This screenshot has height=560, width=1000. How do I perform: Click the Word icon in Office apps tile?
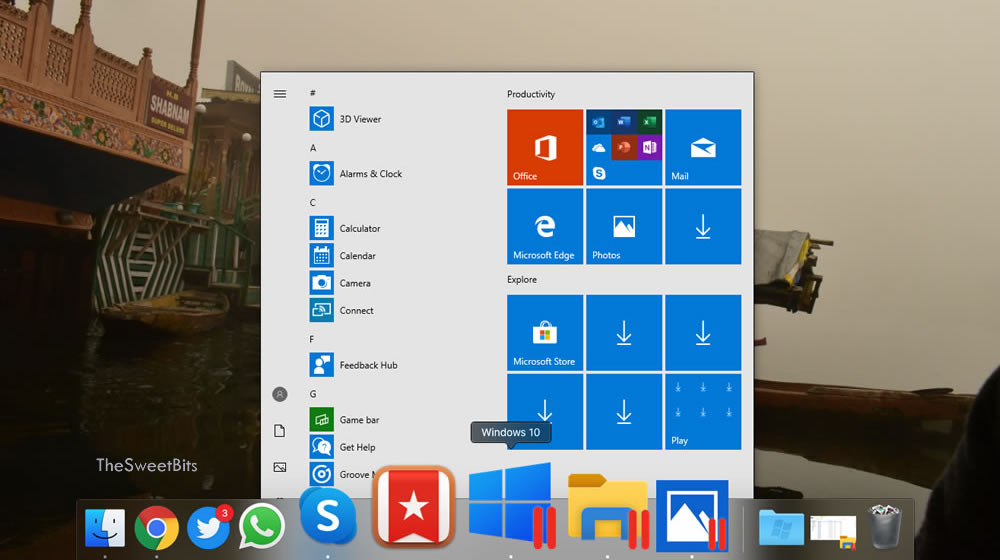click(x=624, y=122)
